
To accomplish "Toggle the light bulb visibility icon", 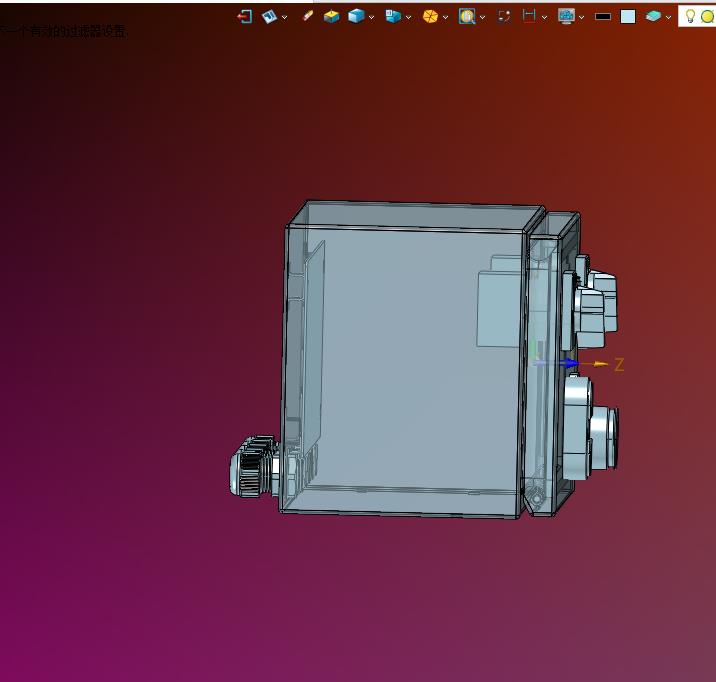I will pos(690,16).
